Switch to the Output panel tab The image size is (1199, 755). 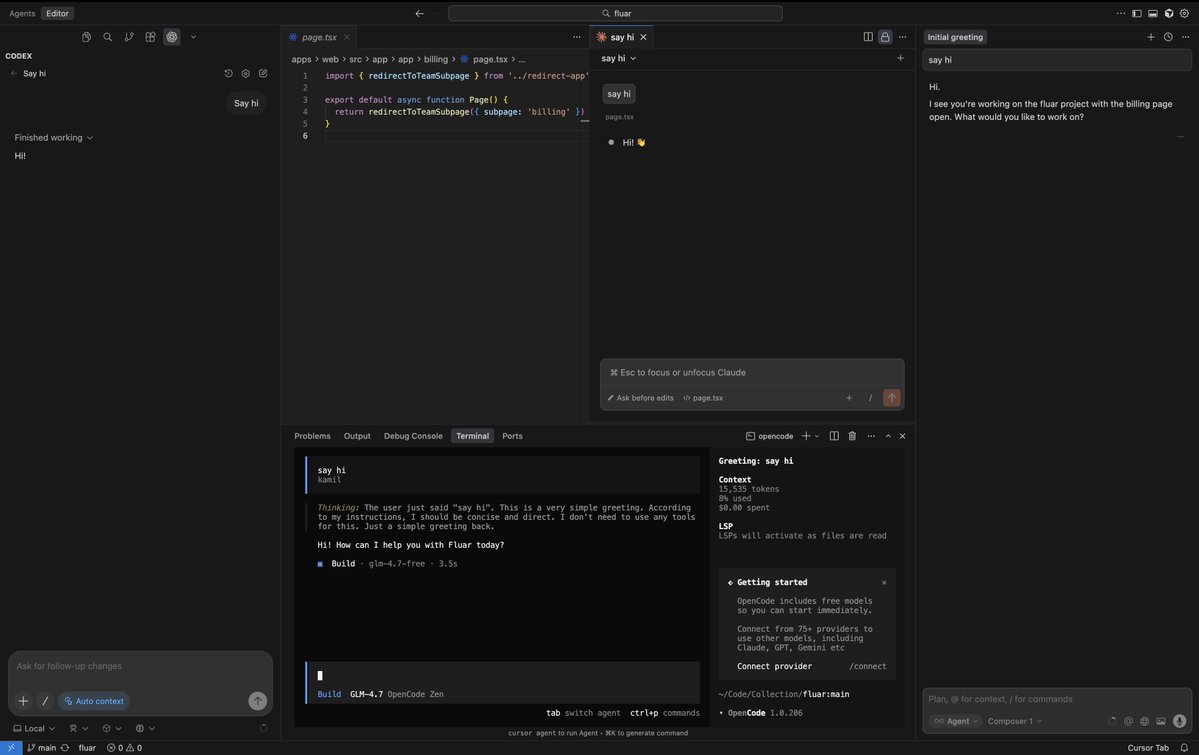point(357,436)
